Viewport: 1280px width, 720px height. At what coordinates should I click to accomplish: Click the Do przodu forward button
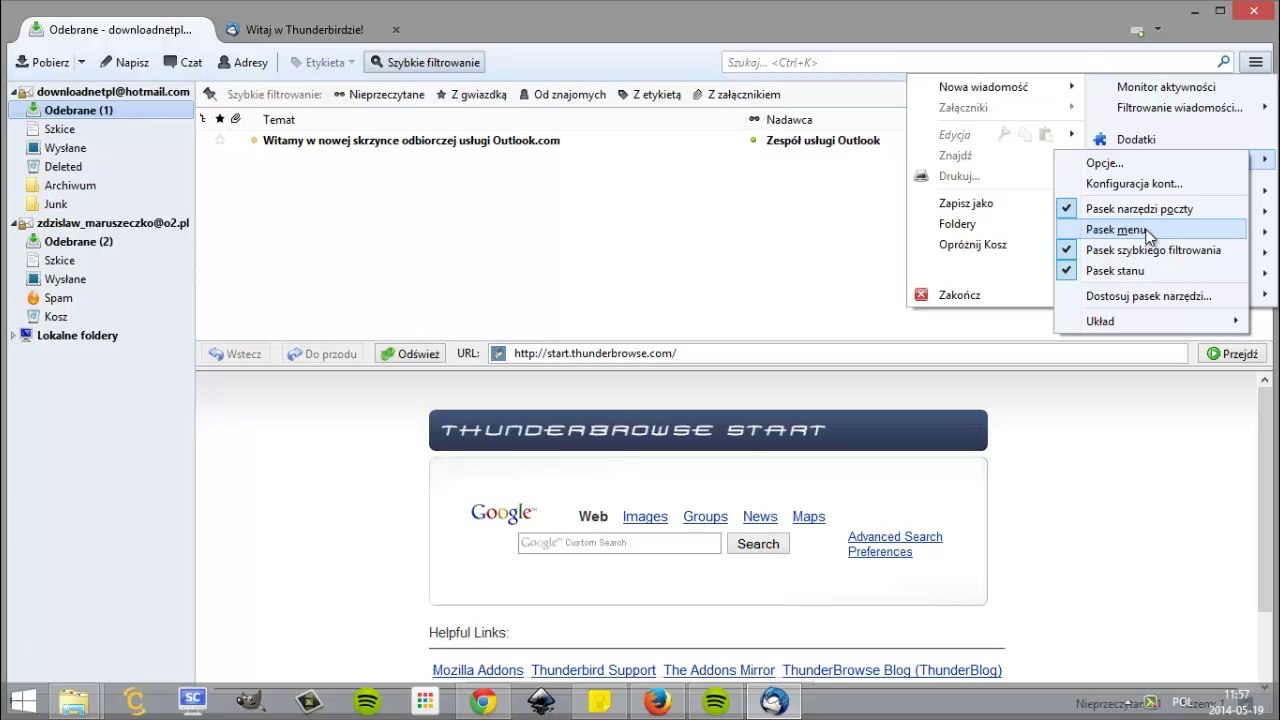(x=322, y=354)
